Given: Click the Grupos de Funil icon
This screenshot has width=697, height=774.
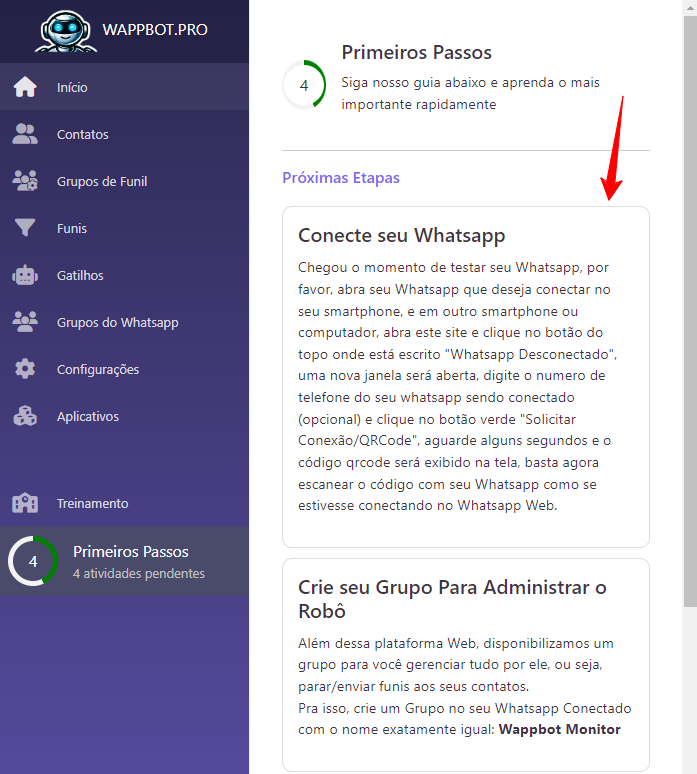Looking at the screenshot, I should [25, 181].
